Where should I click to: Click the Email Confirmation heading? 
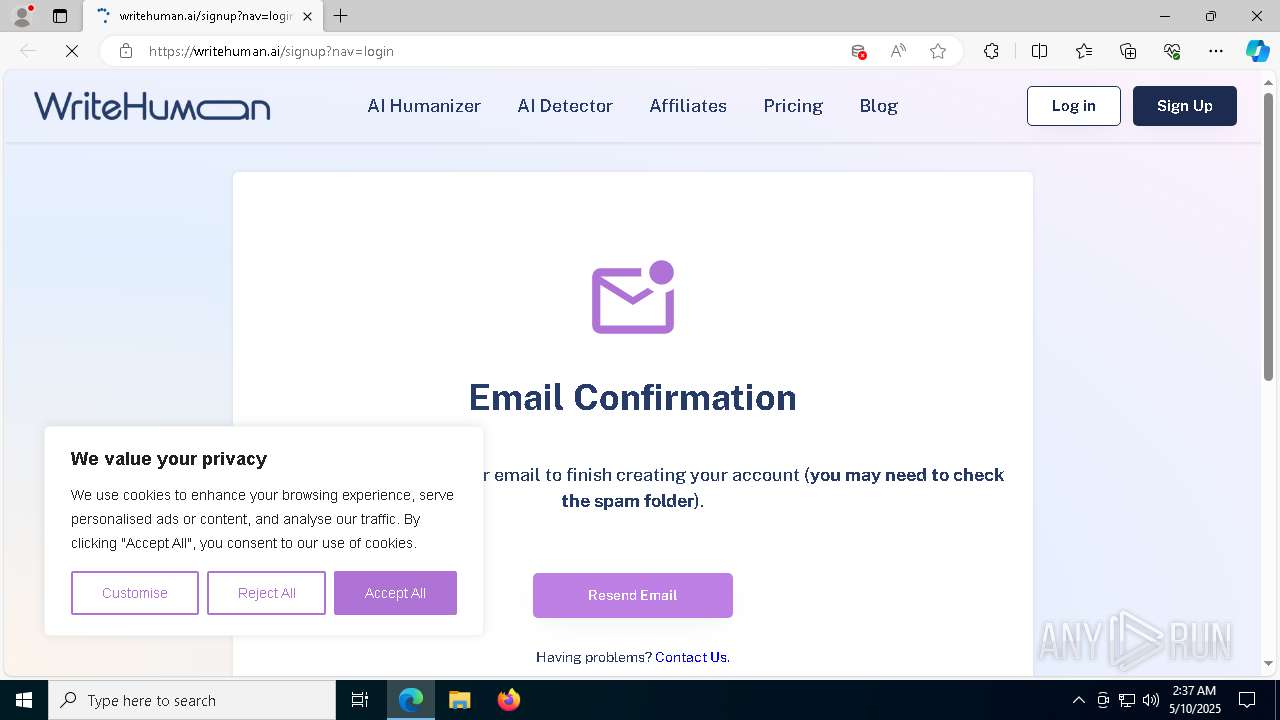(633, 397)
